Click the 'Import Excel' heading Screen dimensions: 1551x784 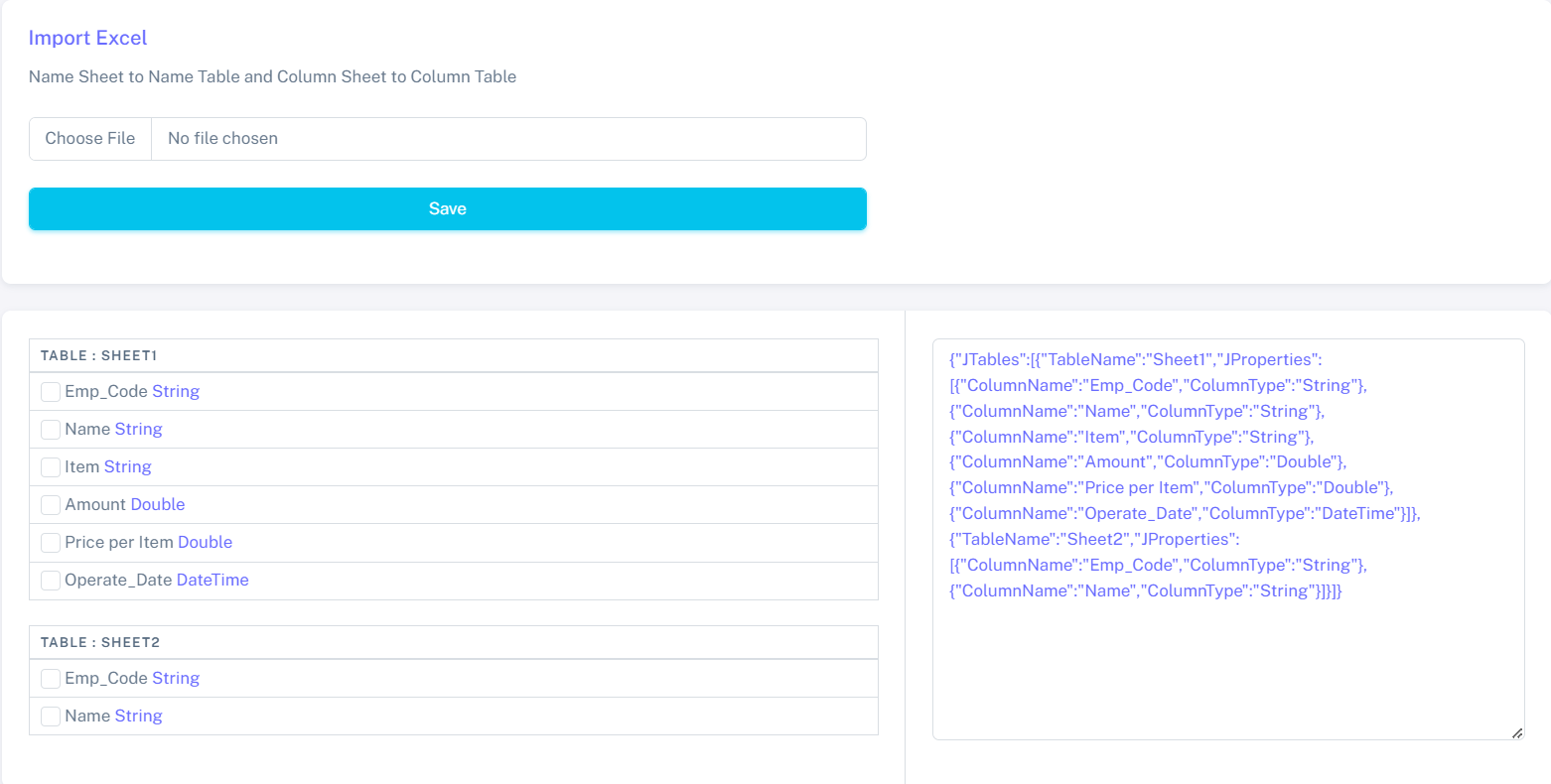pos(87,38)
